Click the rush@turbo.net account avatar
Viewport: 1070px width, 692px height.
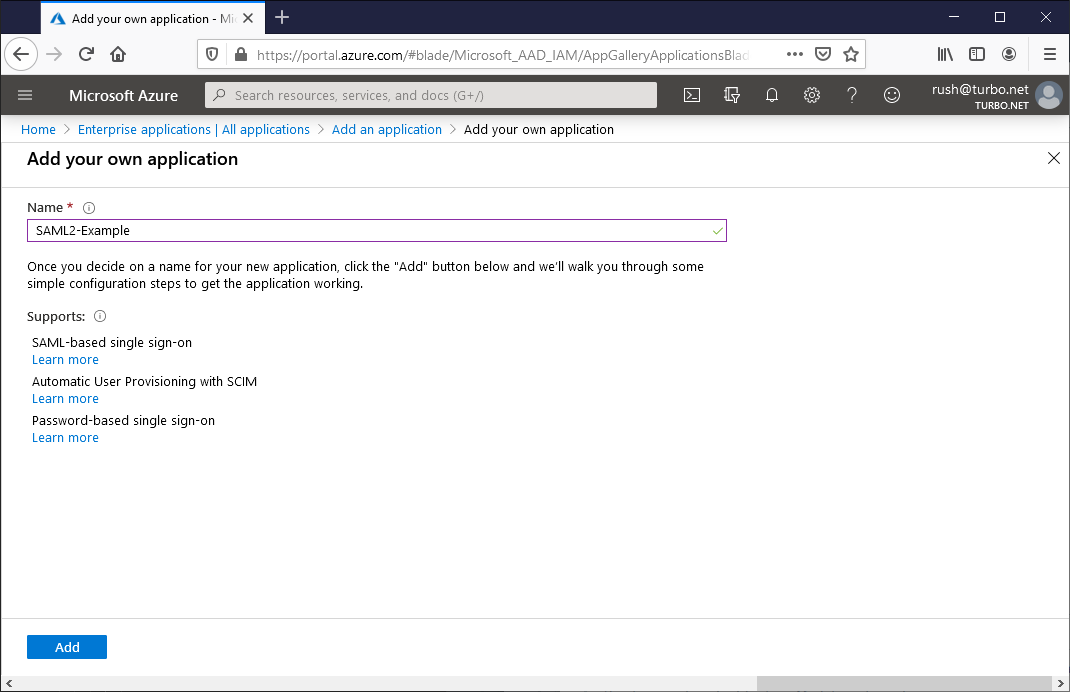click(1048, 95)
